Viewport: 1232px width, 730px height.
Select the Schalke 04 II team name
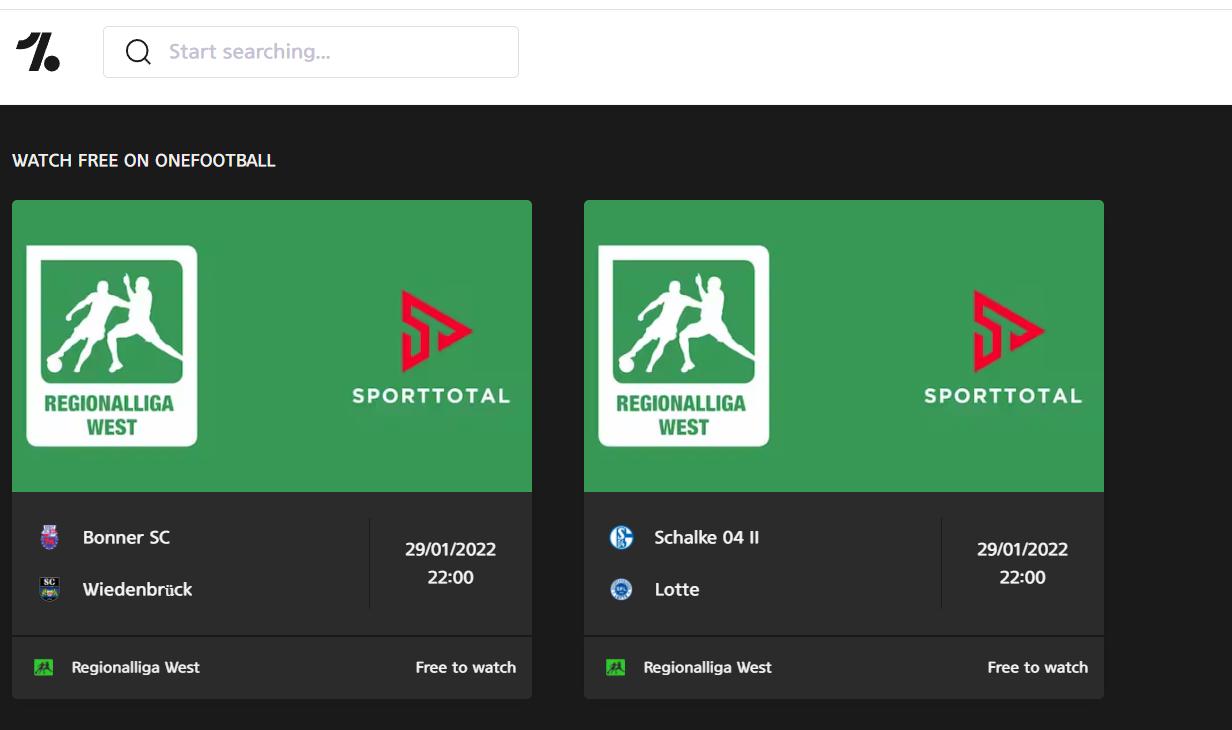click(x=706, y=538)
